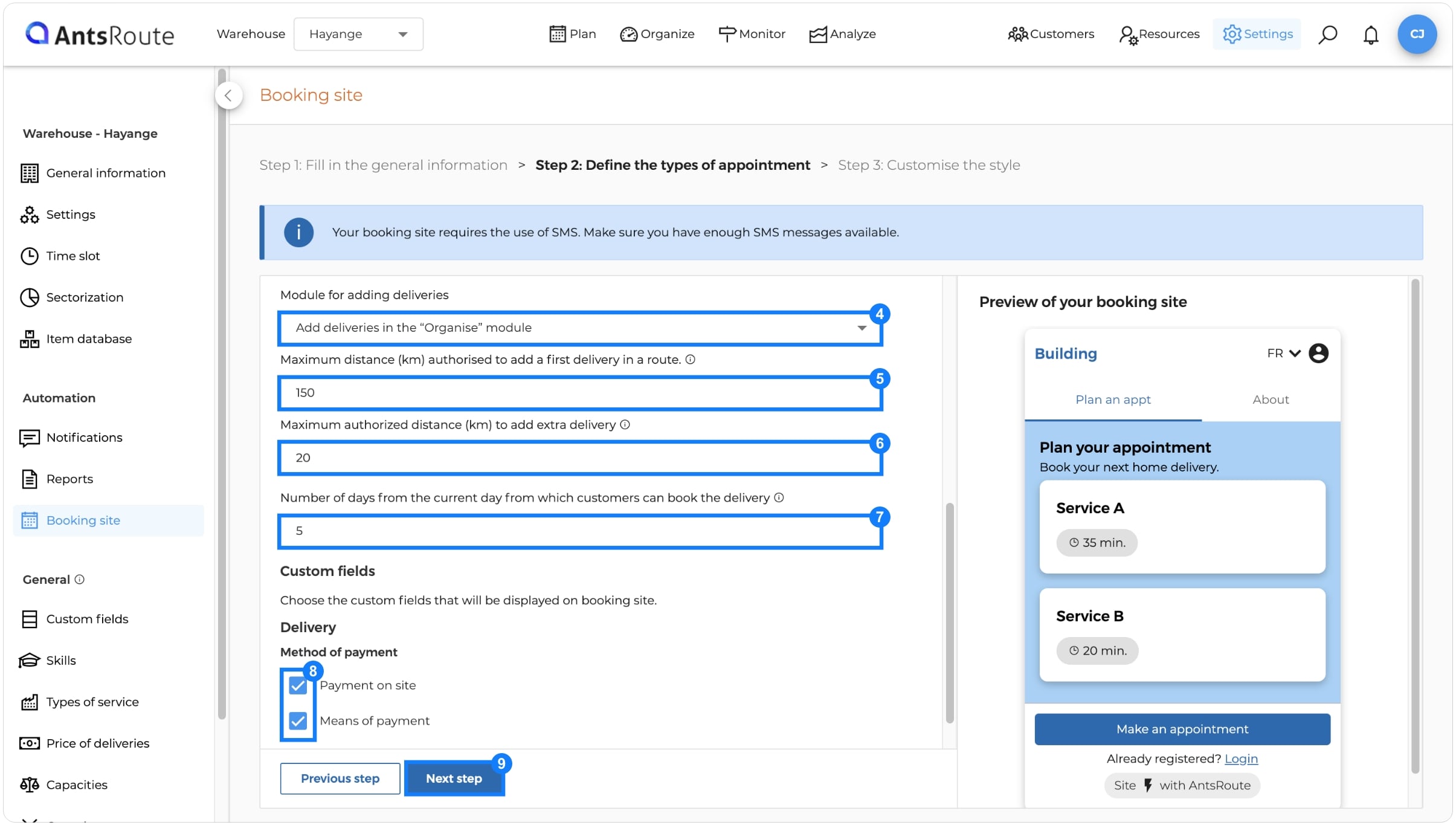The width and height of the screenshot is (1456, 825).
Task: Click the blue info circle in SMS banner
Action: pyautogui.click(x=298, y=233)
